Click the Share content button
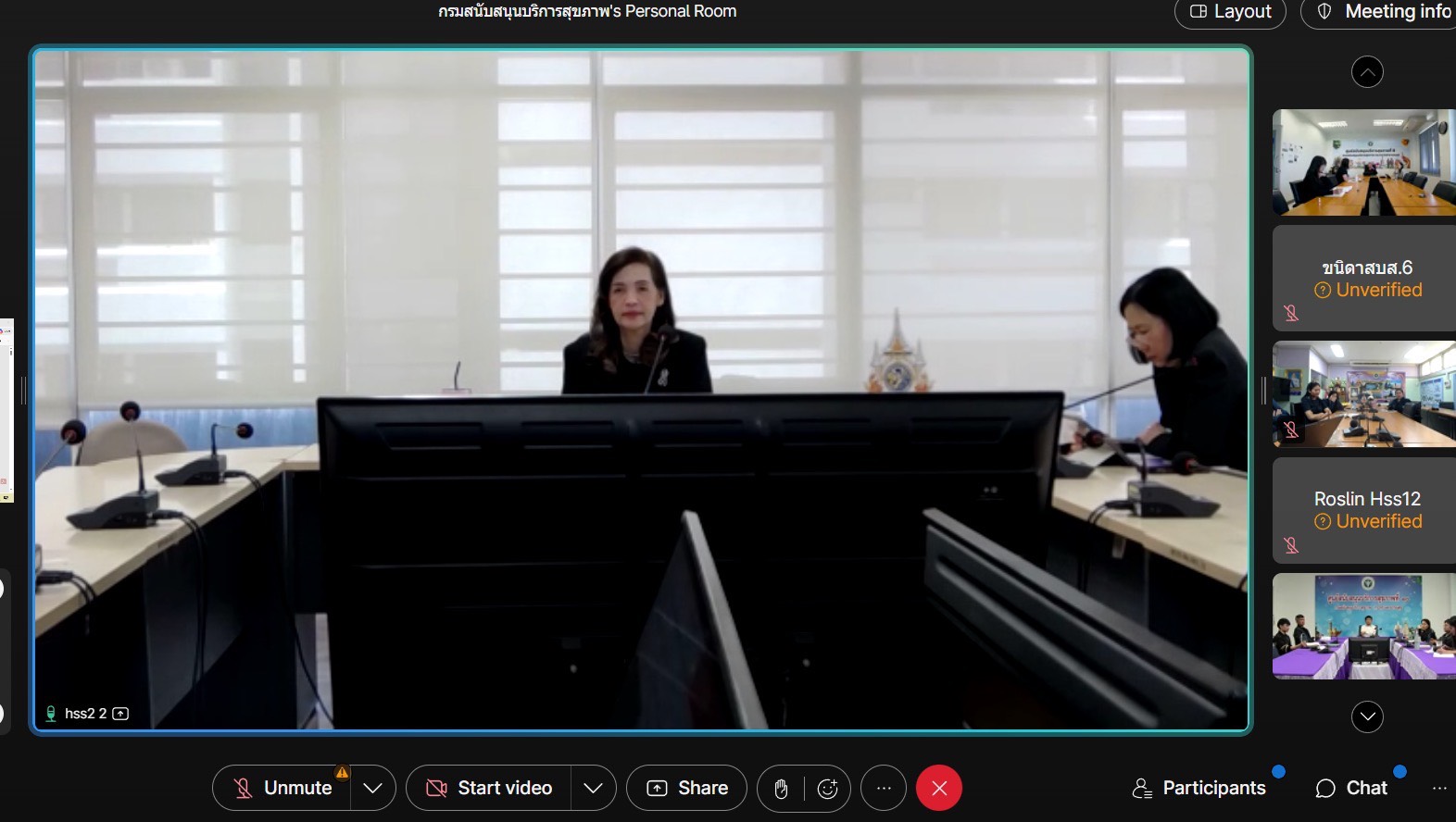Image resolution: width=1456 pixels, height=822 pixels. point(686,789)
